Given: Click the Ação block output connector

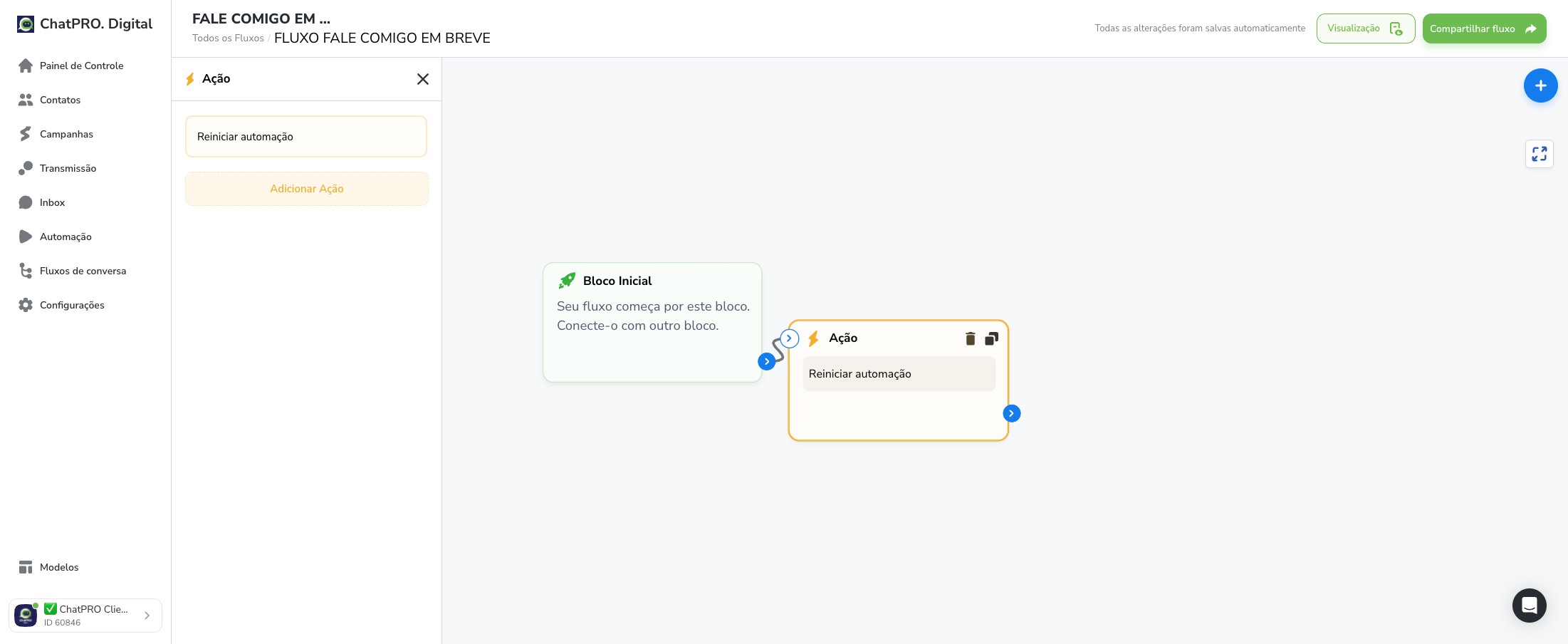Looking at the screenshot, I should [1012, 413].
